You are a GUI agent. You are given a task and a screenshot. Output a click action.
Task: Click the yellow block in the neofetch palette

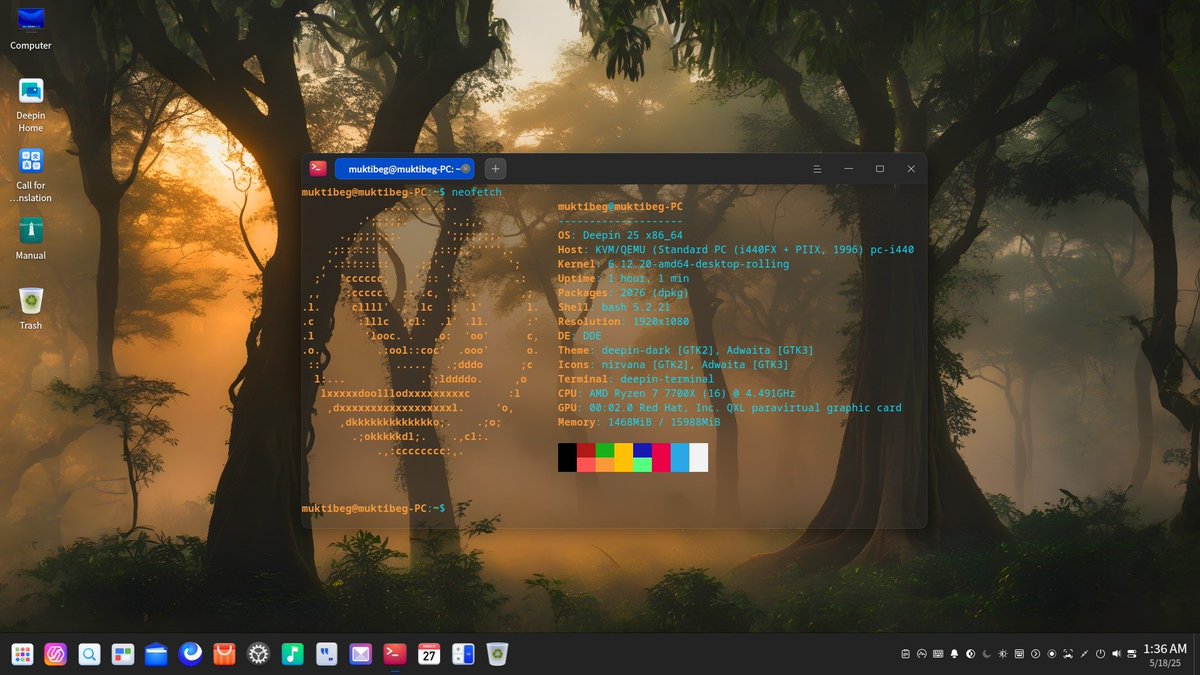pyautogui.click(x=623, y=457)
